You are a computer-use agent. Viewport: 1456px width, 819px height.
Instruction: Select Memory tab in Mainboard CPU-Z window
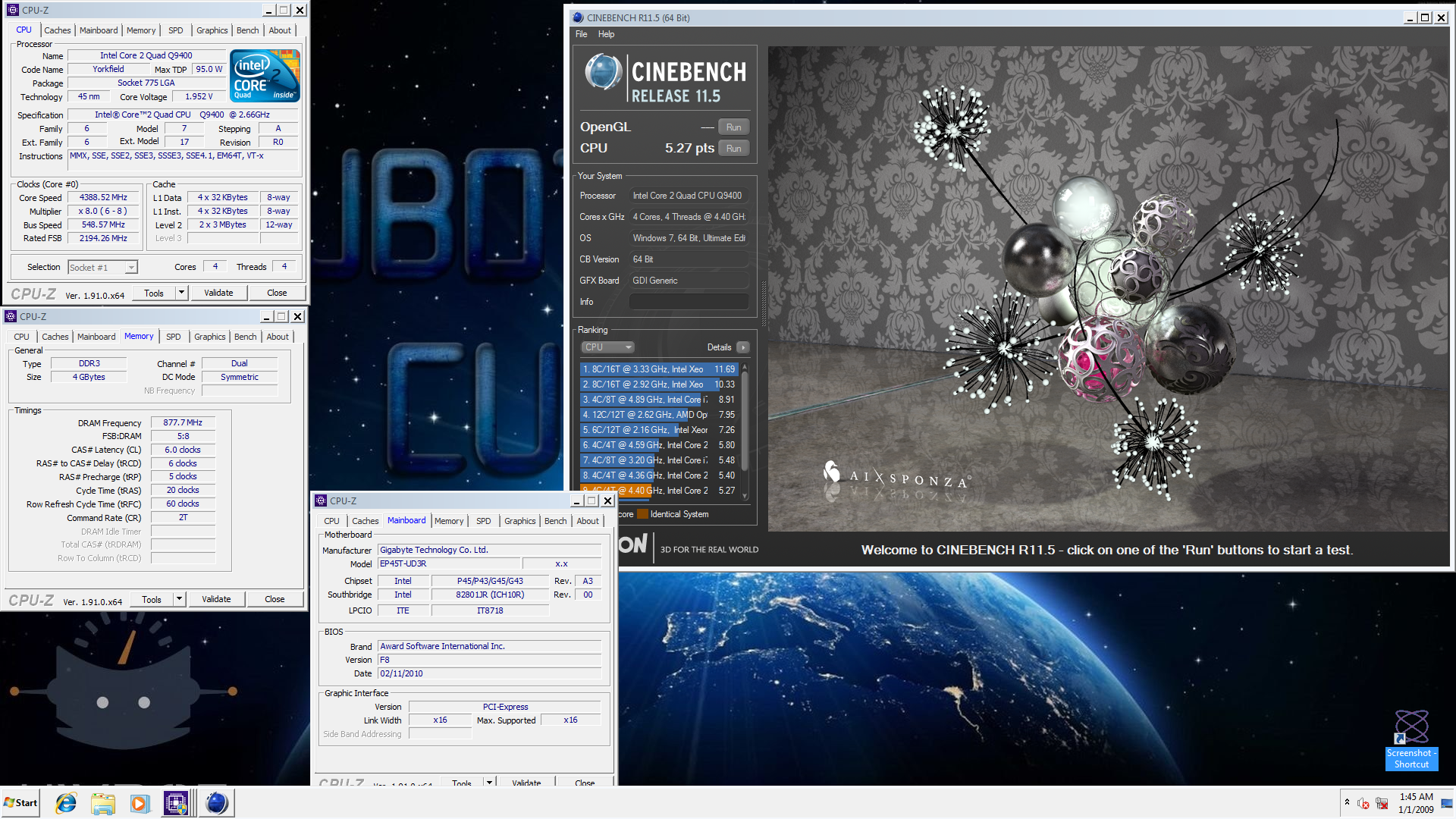[x=449, y=521]
